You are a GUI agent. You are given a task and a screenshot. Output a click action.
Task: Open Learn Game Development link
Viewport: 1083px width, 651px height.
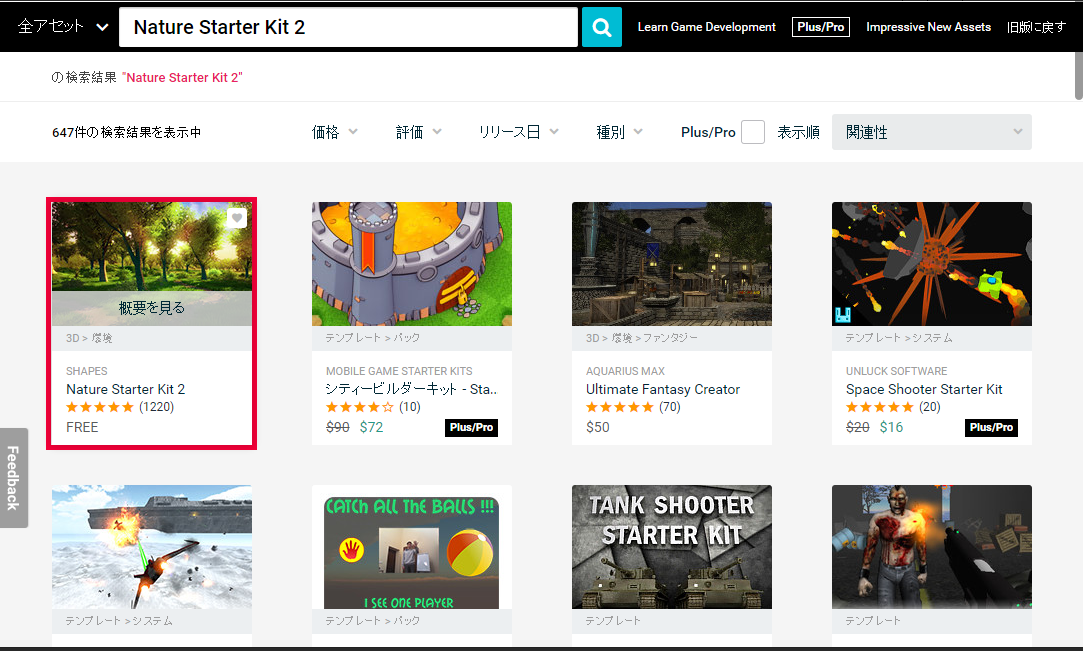click(706, 27)
